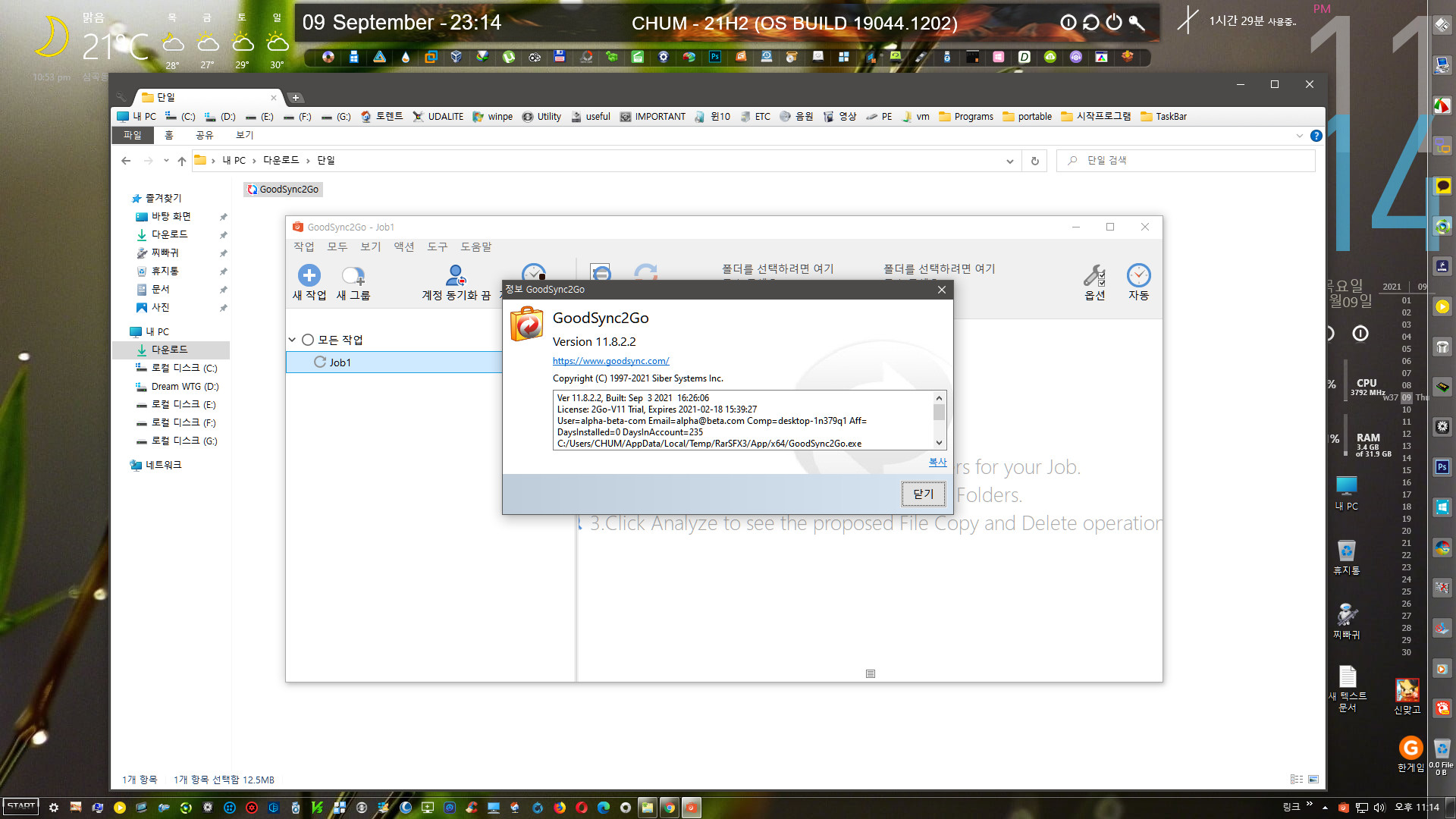Open the 홈 ribbon tab in Explorer
The image size is (1456, 819).
pyautogui.click(x=168, y=135)
